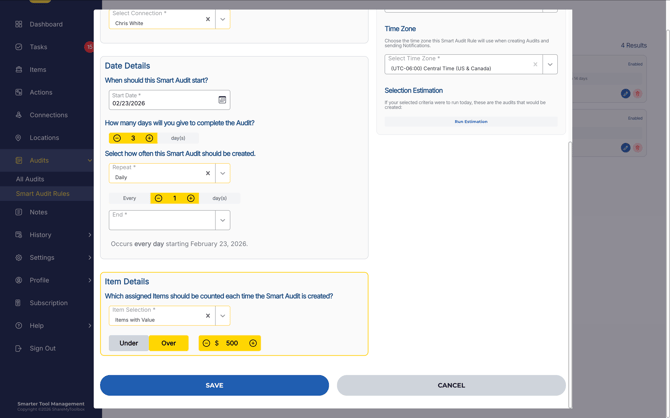Open Smart Audit Rules page

[42, 194]
